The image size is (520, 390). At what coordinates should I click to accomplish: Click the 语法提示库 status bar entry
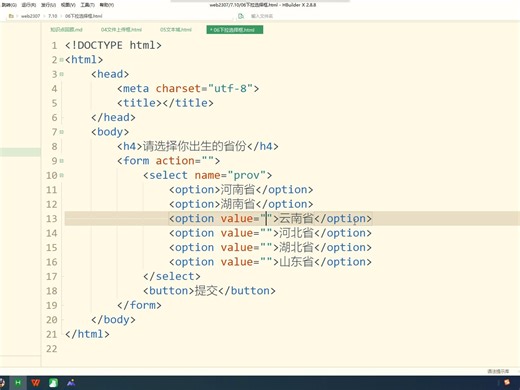(498, 371)
